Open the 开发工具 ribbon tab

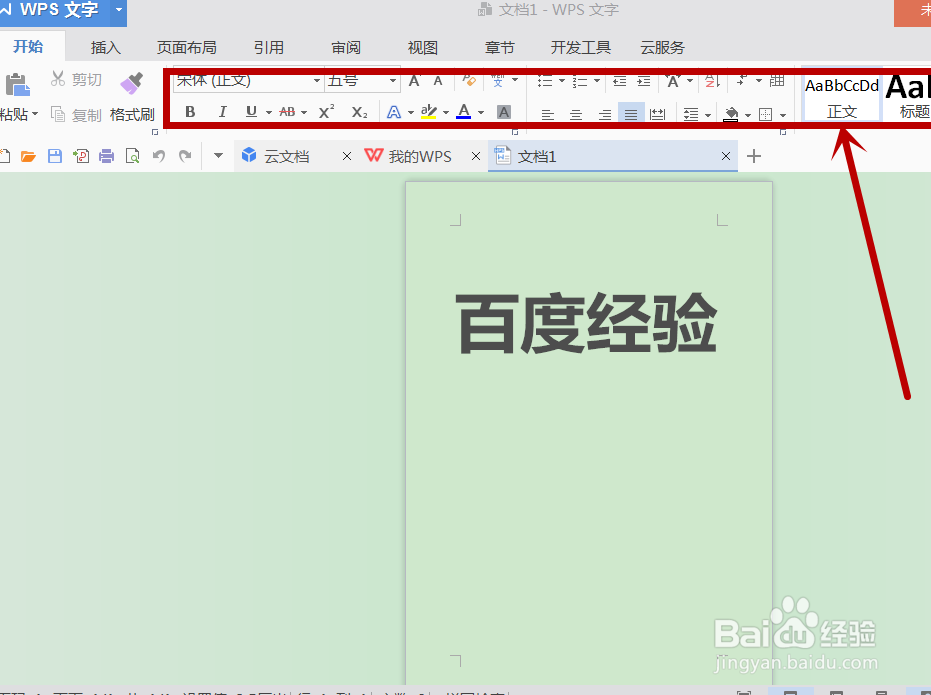581,47
